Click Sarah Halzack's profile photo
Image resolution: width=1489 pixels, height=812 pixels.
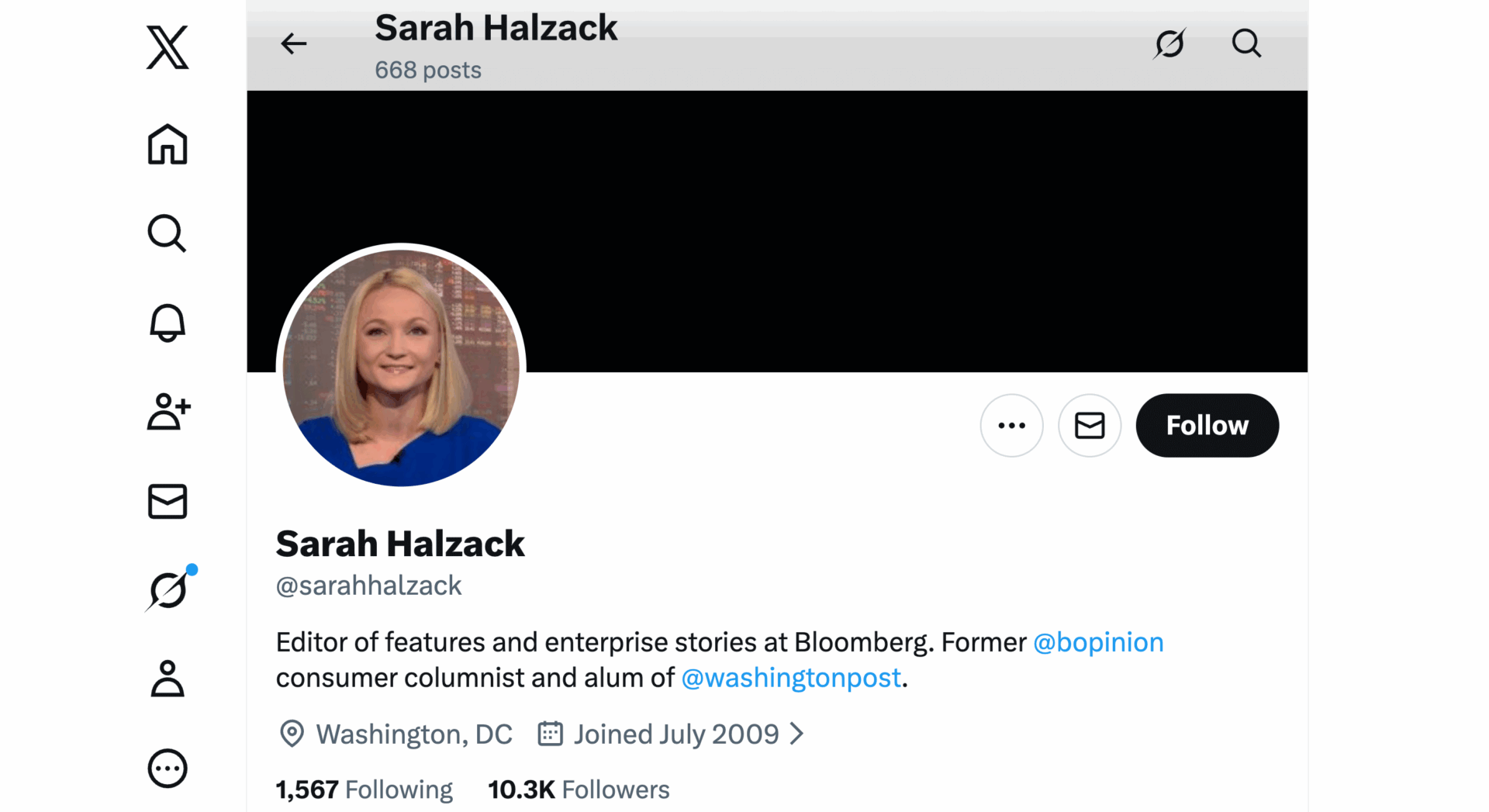click(x=400, y=365)
